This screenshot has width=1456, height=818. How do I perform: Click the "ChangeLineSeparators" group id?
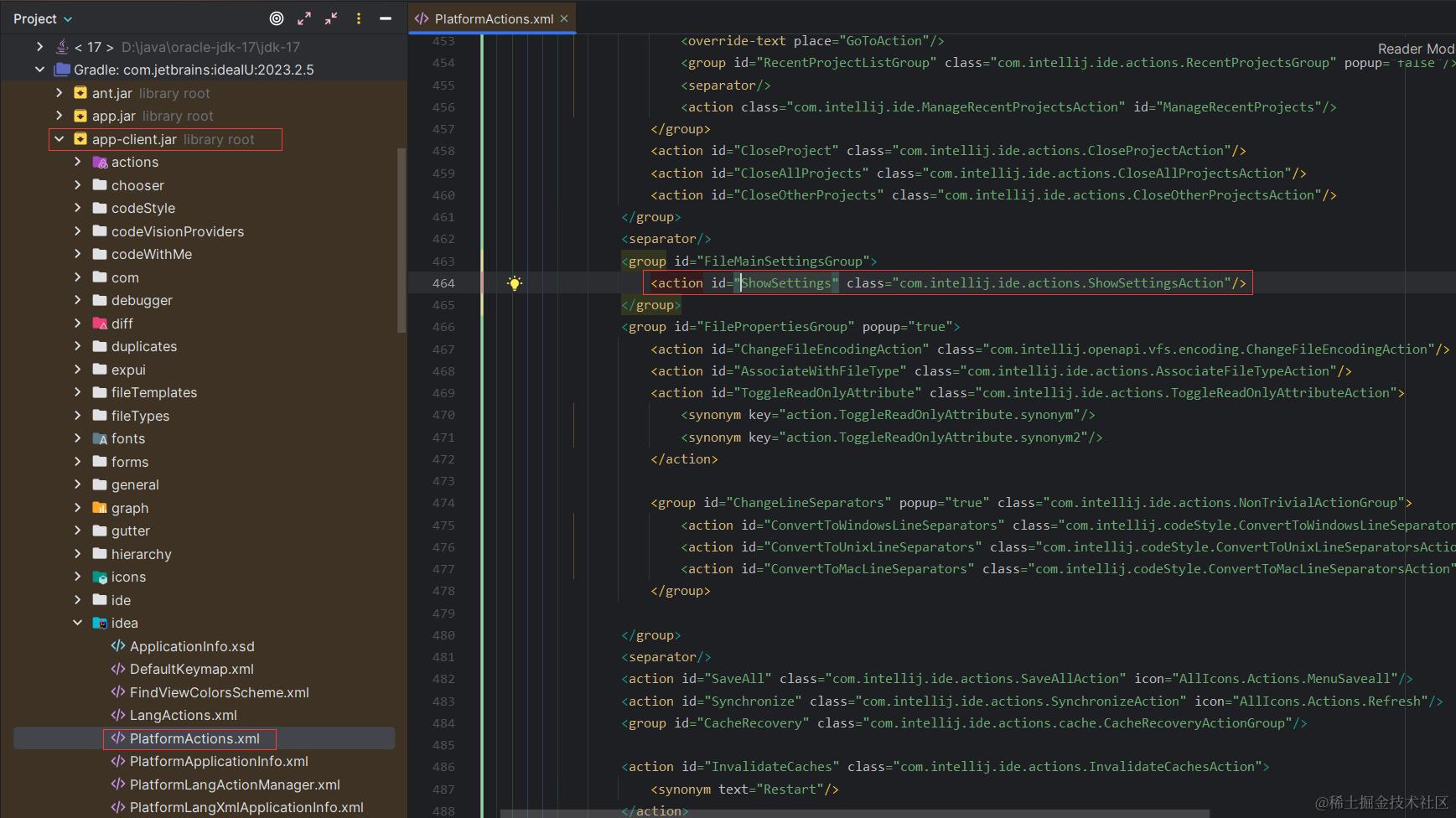809,503
